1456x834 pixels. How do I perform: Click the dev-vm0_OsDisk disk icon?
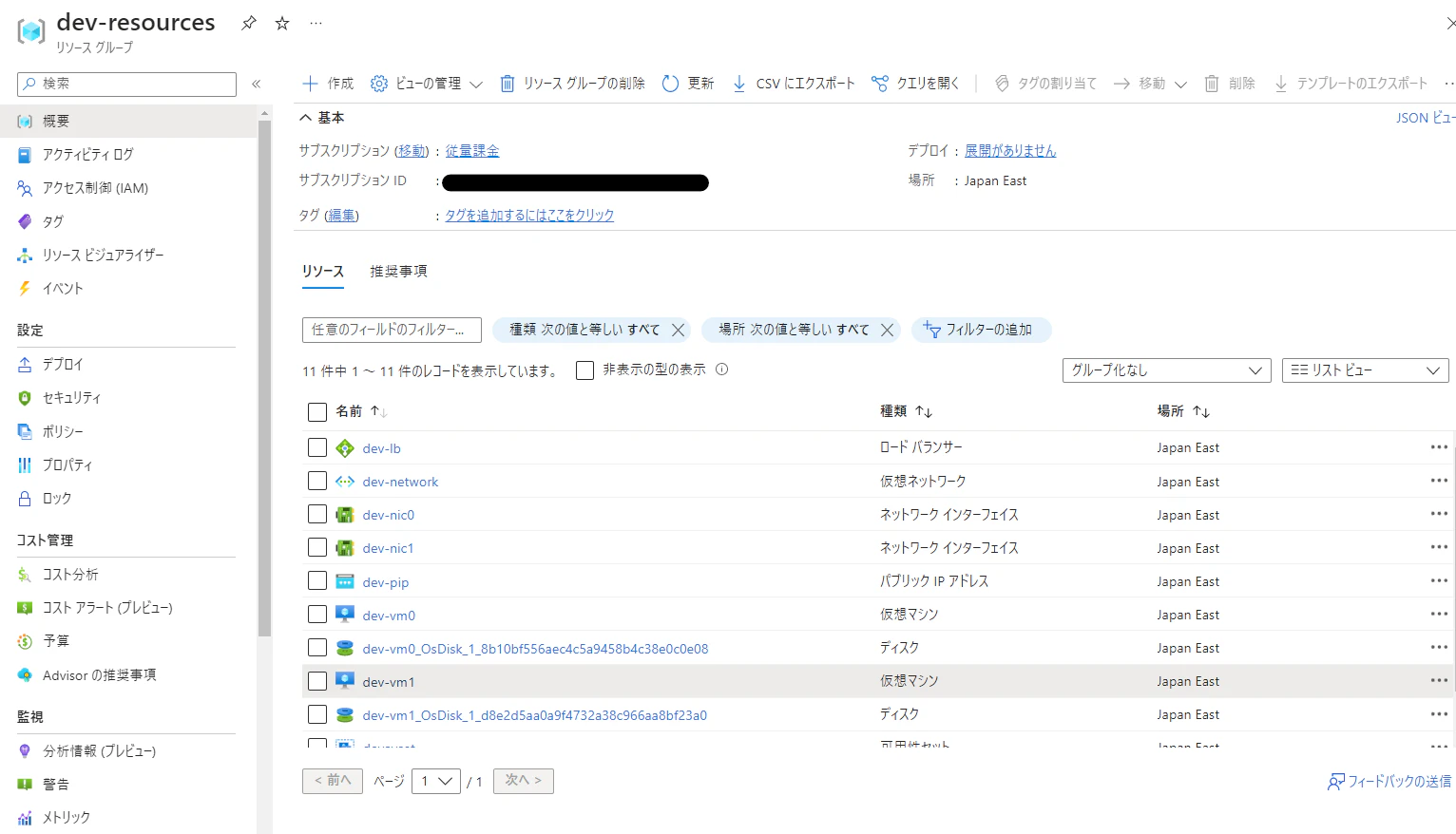(x=345, y=648)
